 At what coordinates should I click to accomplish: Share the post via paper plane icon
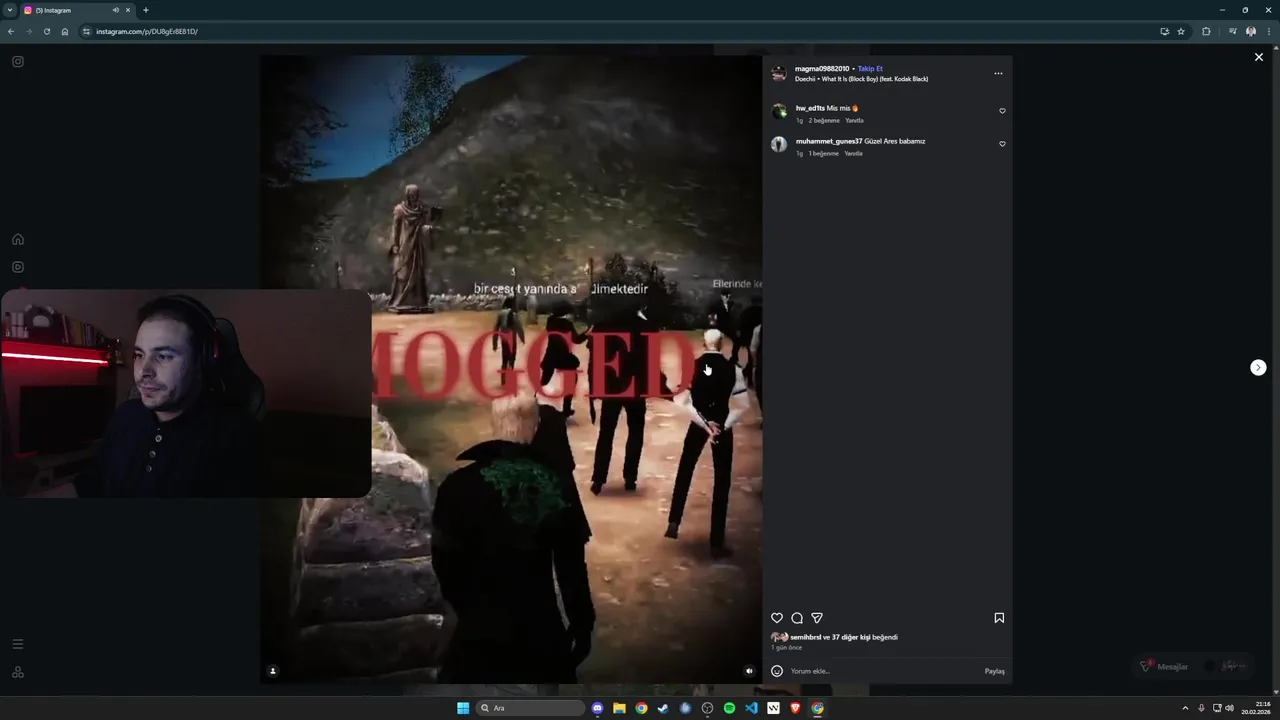tap(817, 618)
